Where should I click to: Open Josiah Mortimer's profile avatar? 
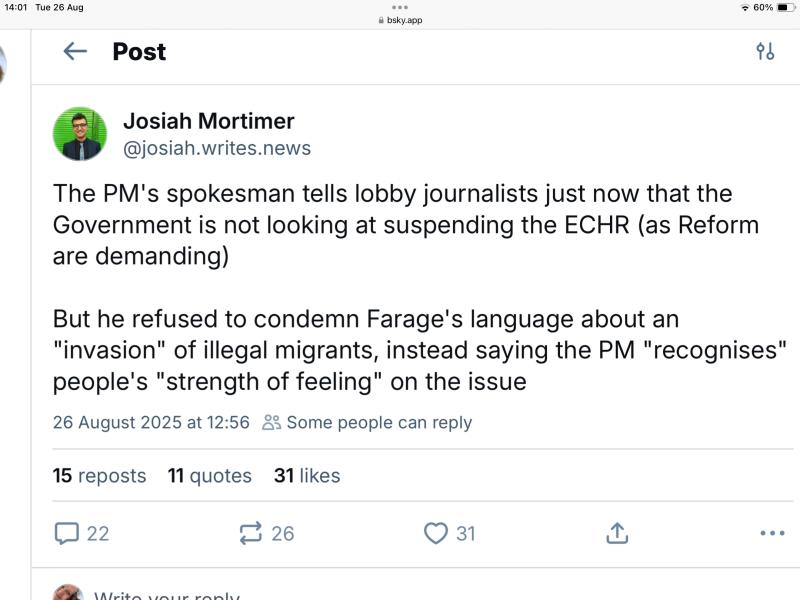[x=80, y=133]
